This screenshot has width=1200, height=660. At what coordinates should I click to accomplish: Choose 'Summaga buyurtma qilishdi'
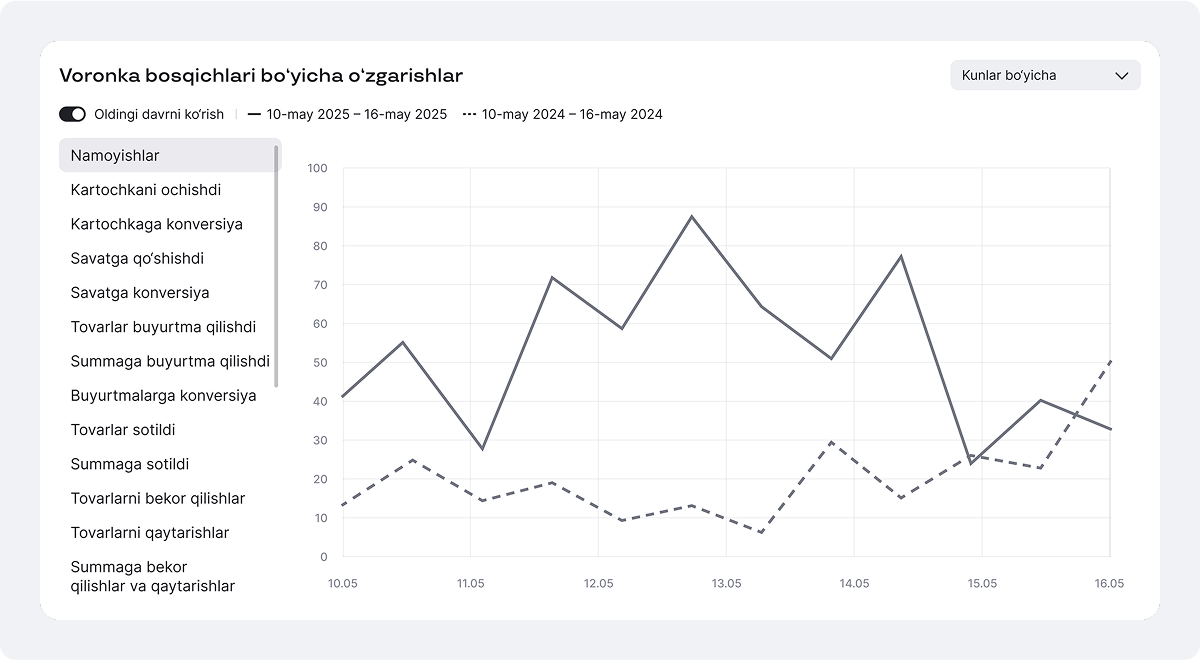tap(170, 361)
